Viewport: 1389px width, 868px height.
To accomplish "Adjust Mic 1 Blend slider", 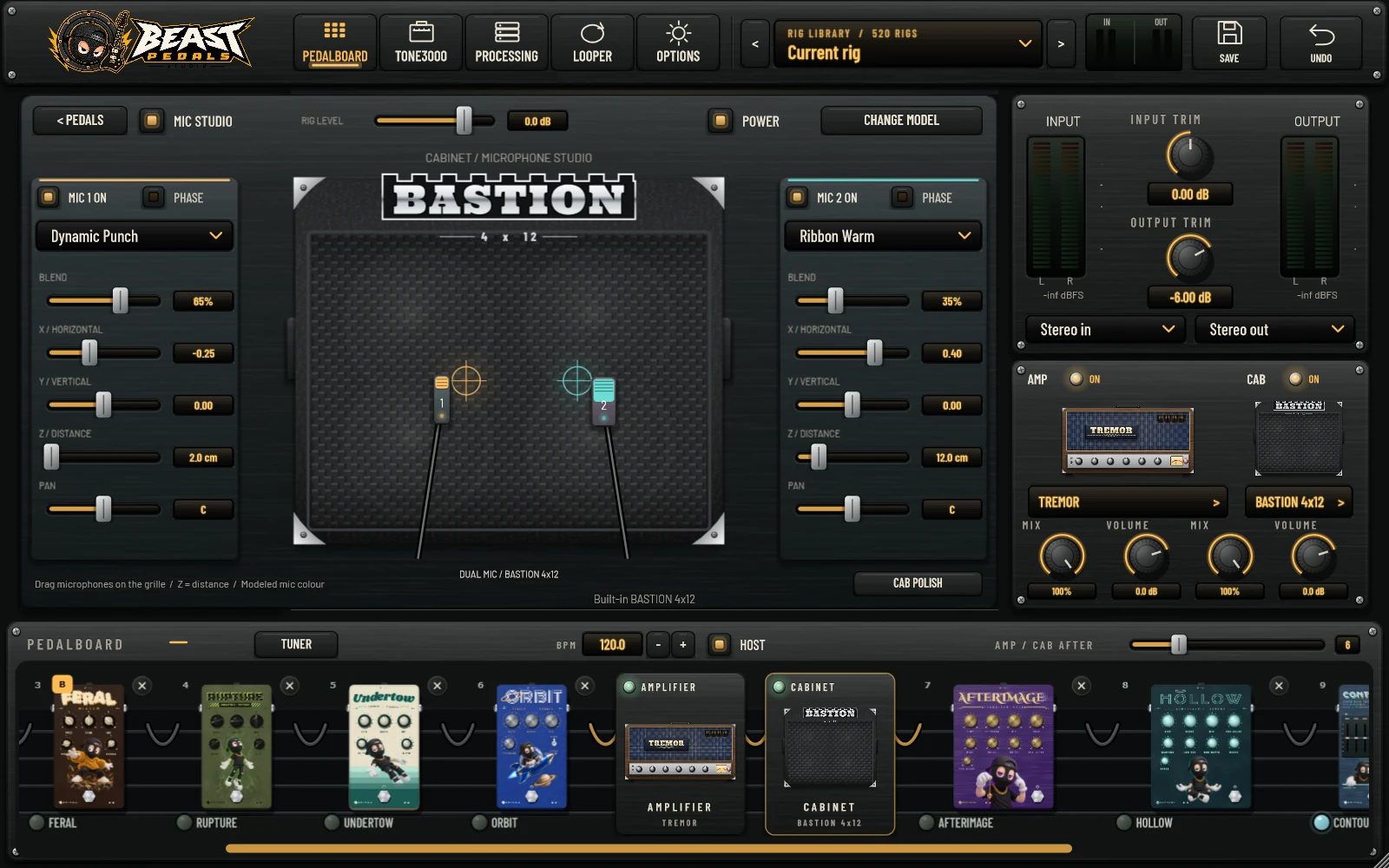I will pyautogui.click(x=104, y=301).
